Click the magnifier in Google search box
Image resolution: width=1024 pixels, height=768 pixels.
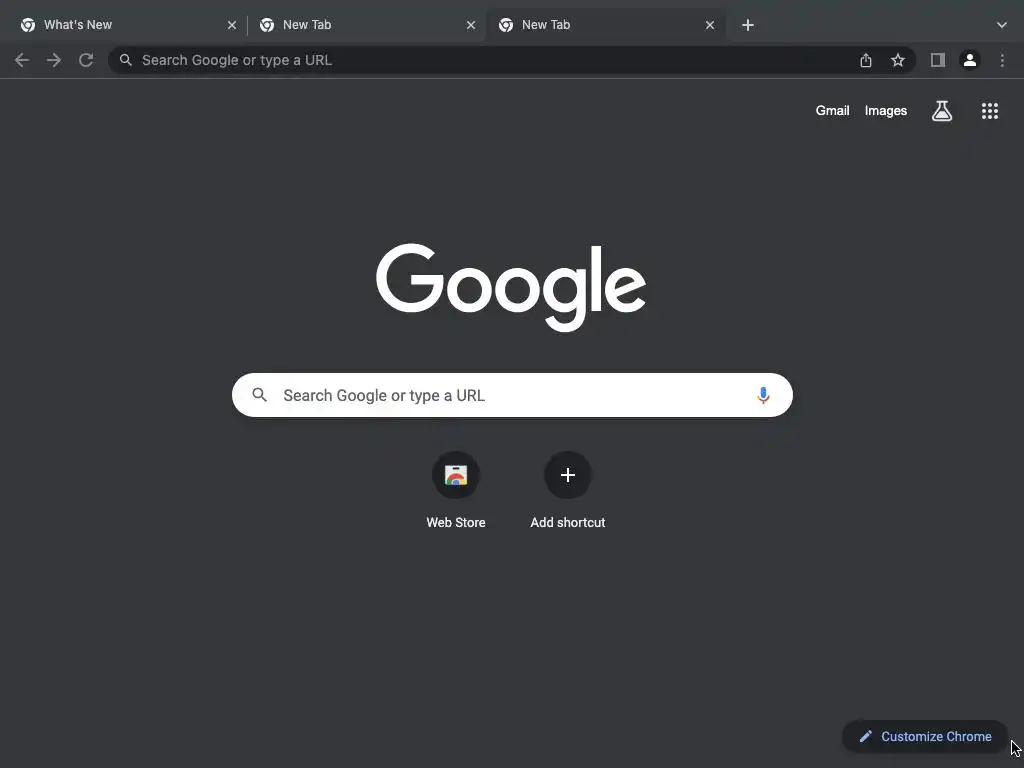tap(259, 395)
